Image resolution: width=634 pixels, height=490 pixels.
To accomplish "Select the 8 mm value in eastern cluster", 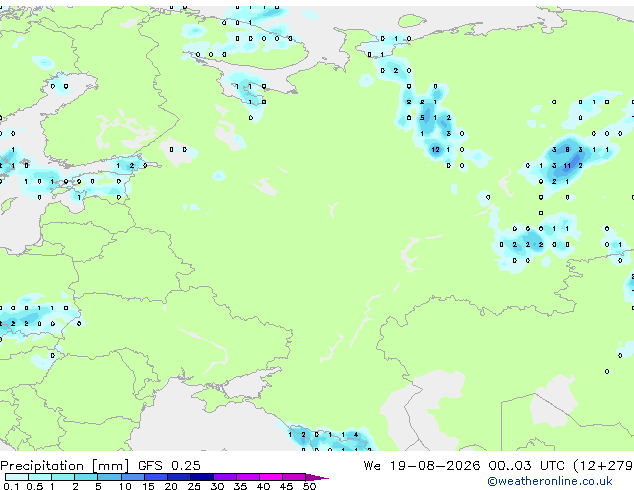I will (x=567, y=150).
